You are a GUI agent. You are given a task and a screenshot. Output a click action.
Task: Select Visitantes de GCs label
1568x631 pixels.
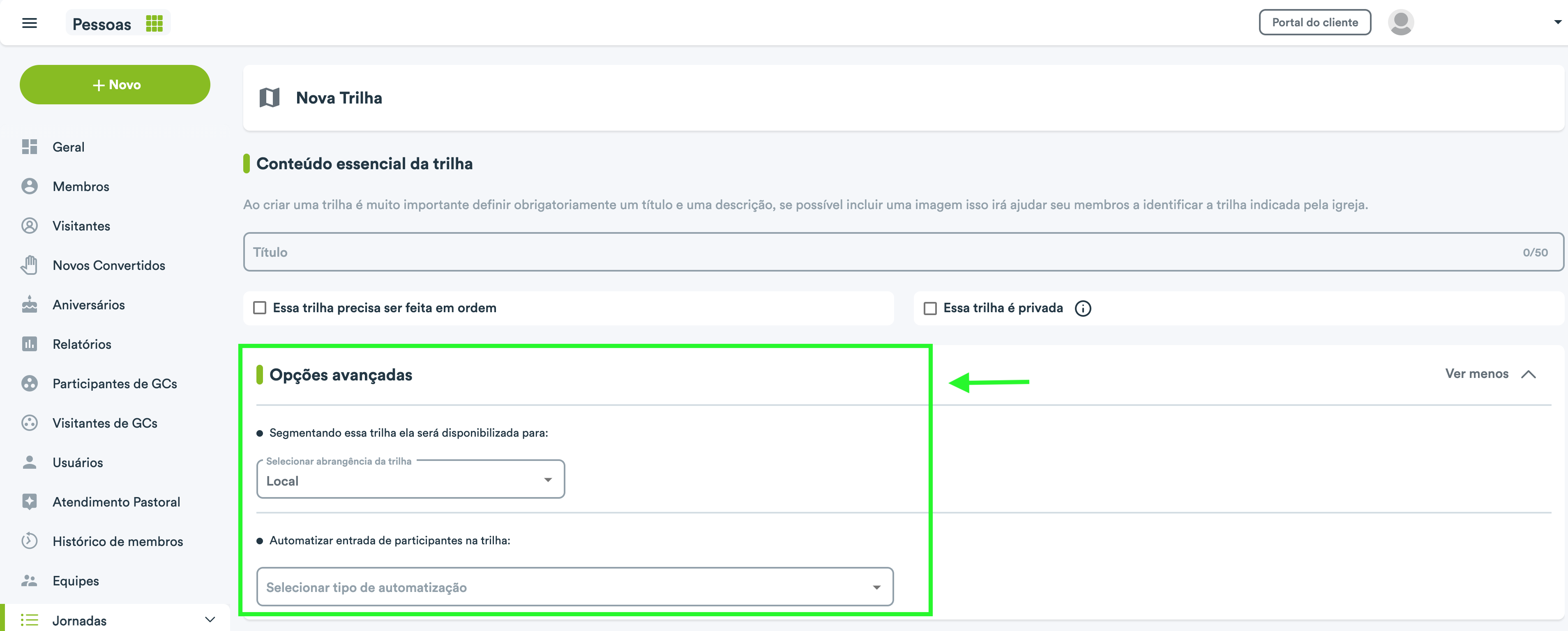(x=105, y=423)
